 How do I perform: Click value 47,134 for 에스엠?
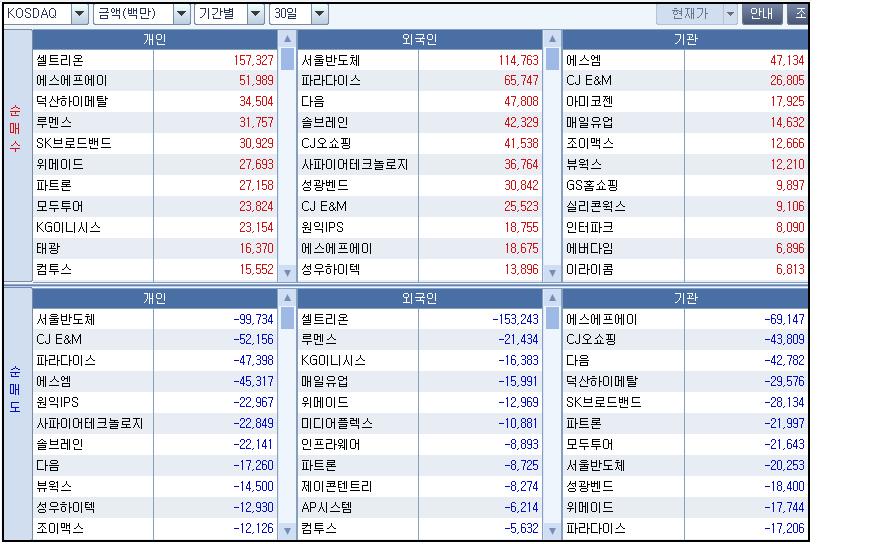click(x=787, y=60)
